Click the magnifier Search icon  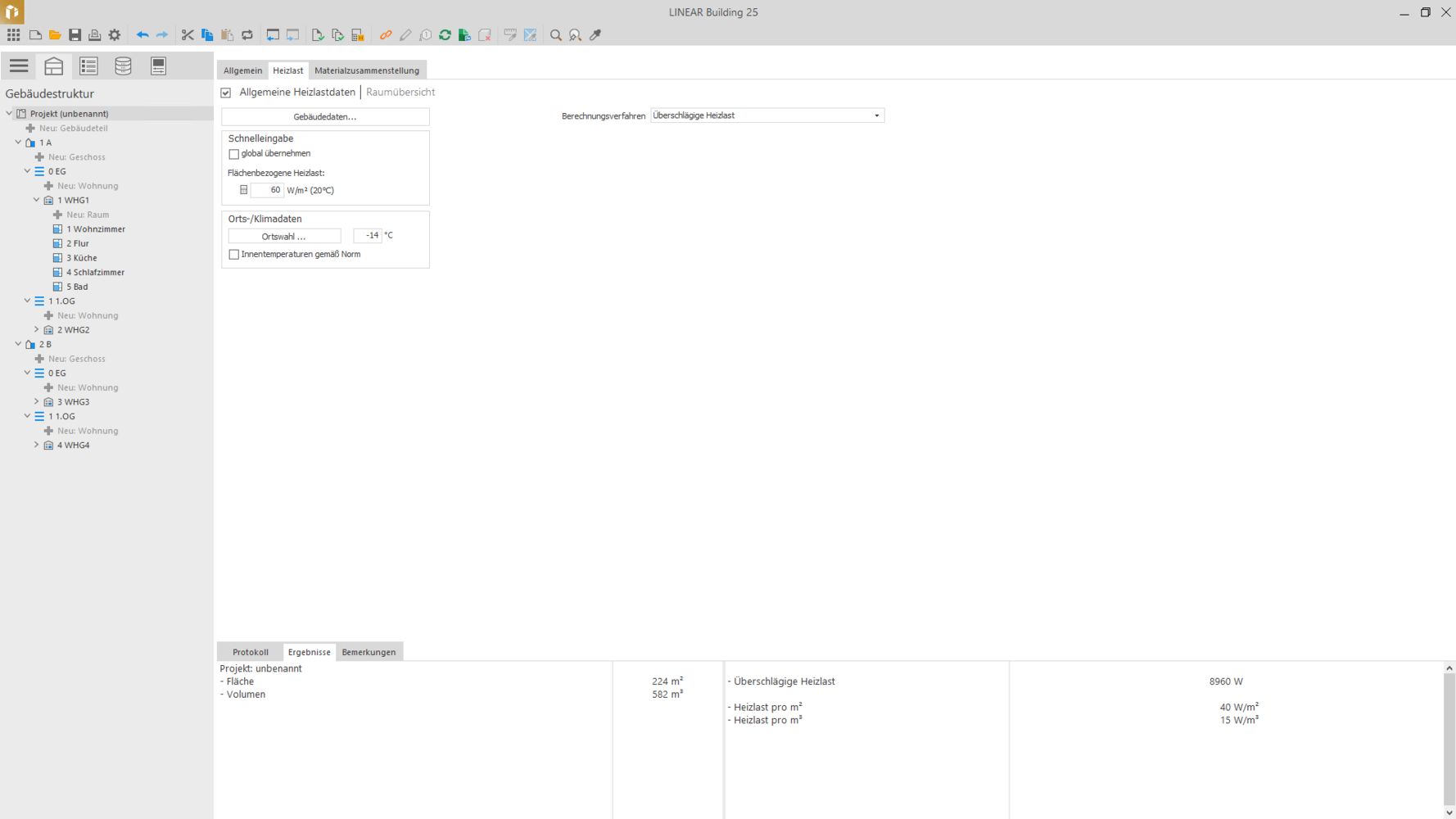pyautogui.click(x=555, y=35)
